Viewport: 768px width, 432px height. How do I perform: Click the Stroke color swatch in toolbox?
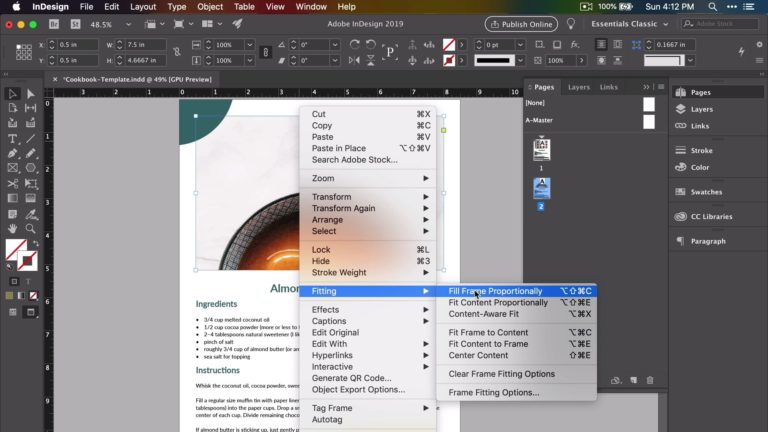(x=29, y=262)
